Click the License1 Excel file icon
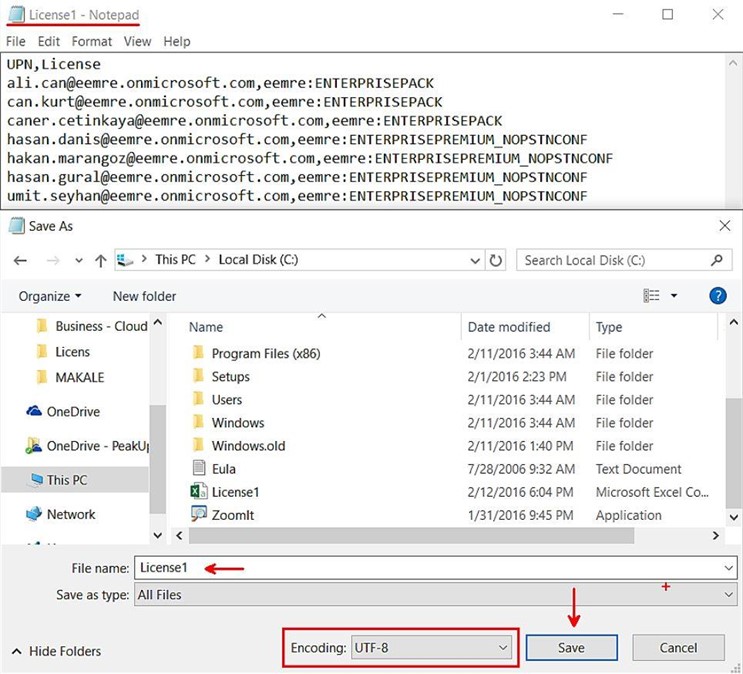Viewport: 743px width, 674px height. (199, 492)
